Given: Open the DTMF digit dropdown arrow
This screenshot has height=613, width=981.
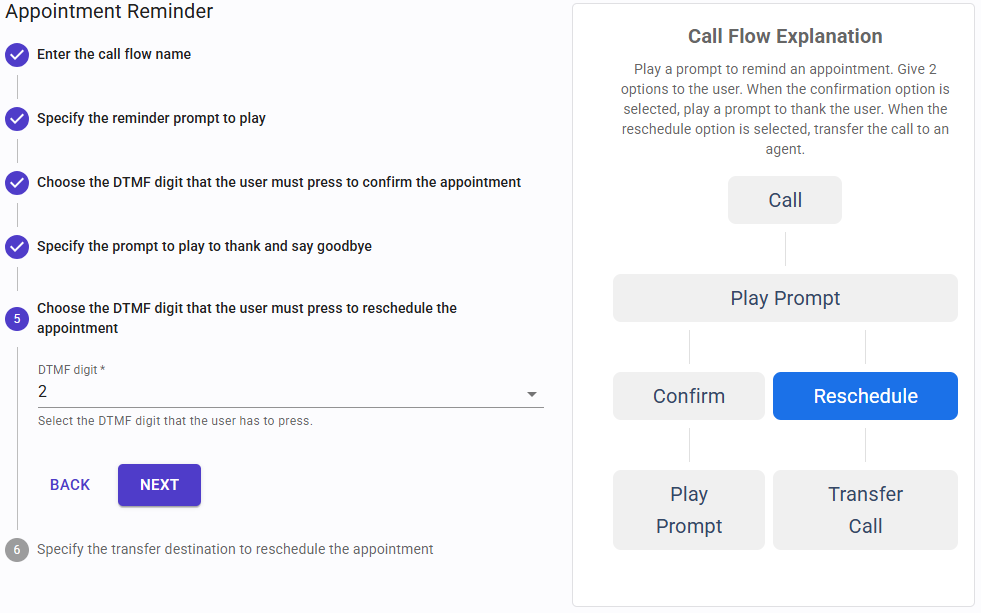Looking at the screenshot, I should pos(532,394).
